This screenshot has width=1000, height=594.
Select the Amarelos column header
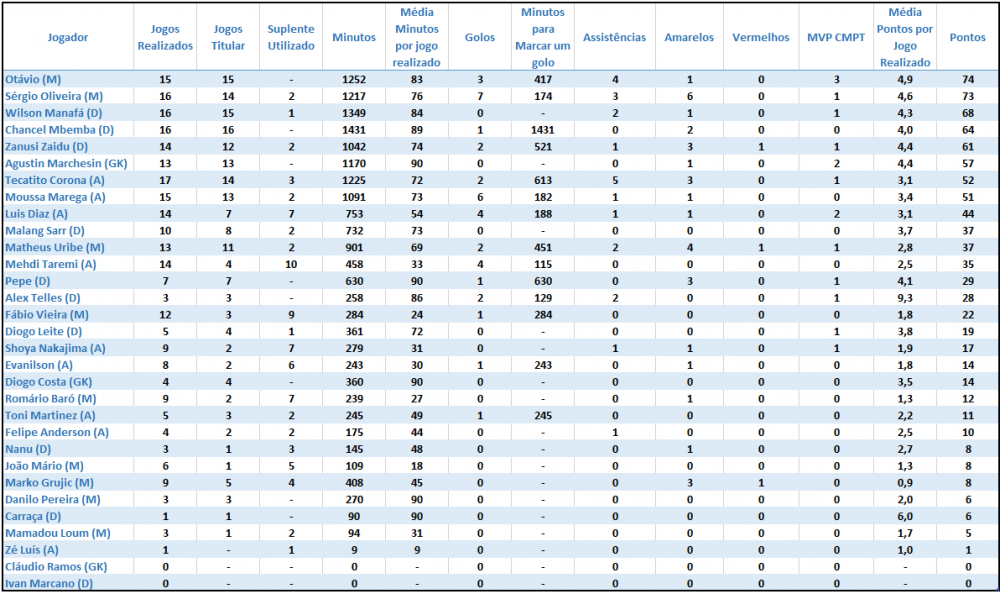pos(689,37)
